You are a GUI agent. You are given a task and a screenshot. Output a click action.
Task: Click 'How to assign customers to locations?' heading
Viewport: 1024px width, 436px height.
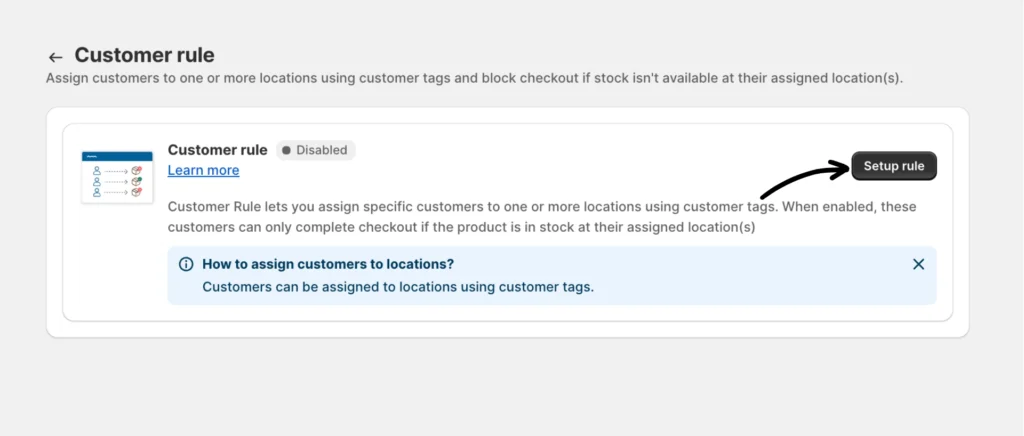(x=328, y=264)
